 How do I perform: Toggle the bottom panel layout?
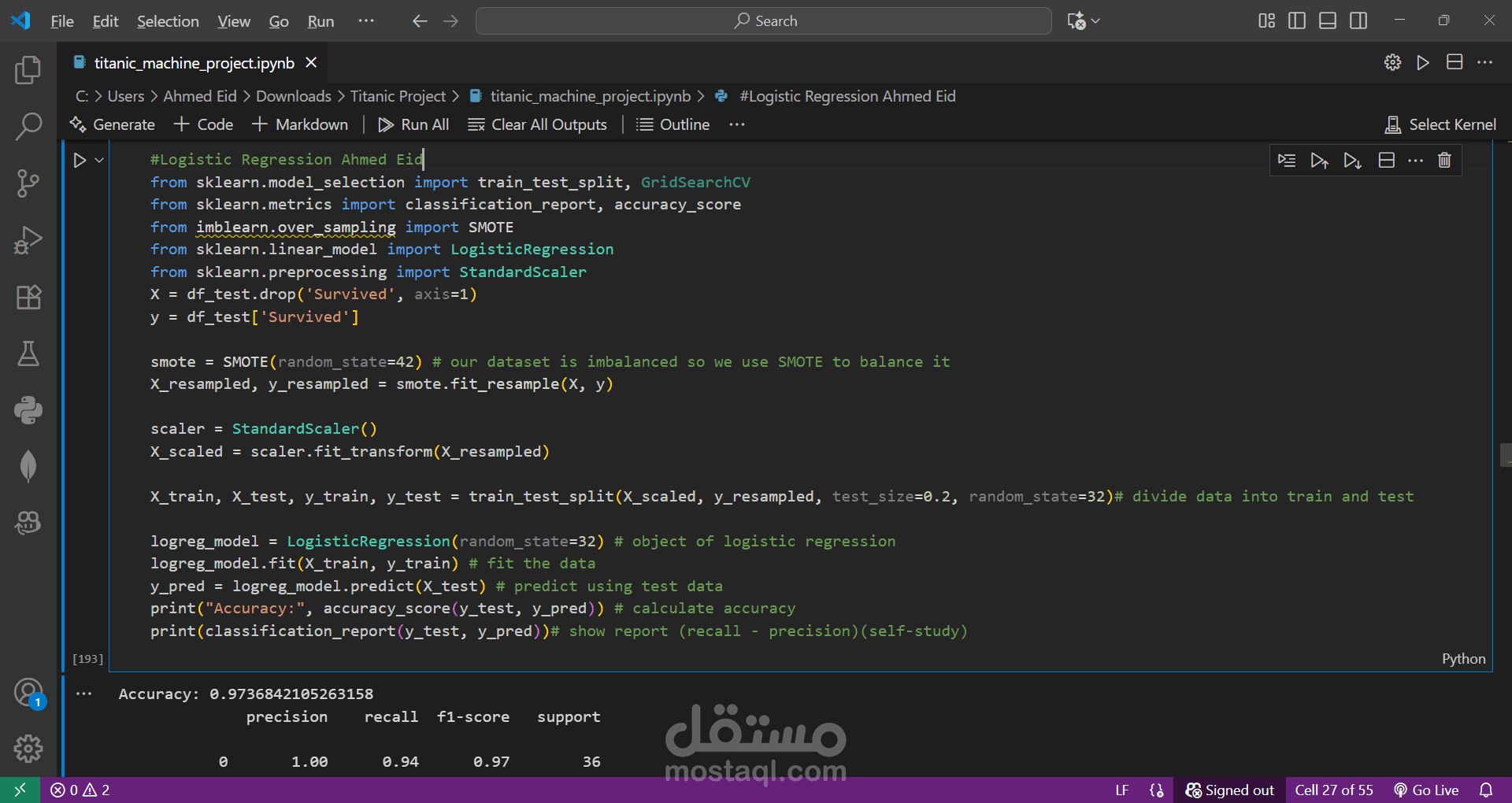click(1328, 21)
